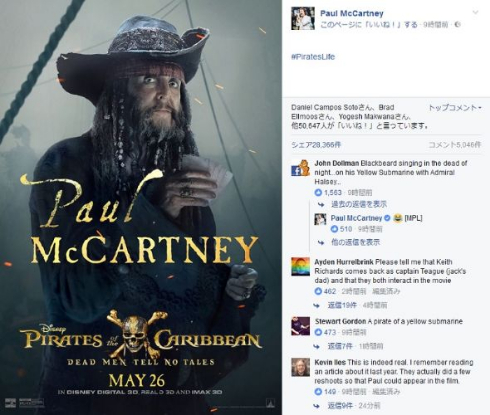Click verified badge beside Paul McCartney reply
490x415 pixels.
point(387,218)
